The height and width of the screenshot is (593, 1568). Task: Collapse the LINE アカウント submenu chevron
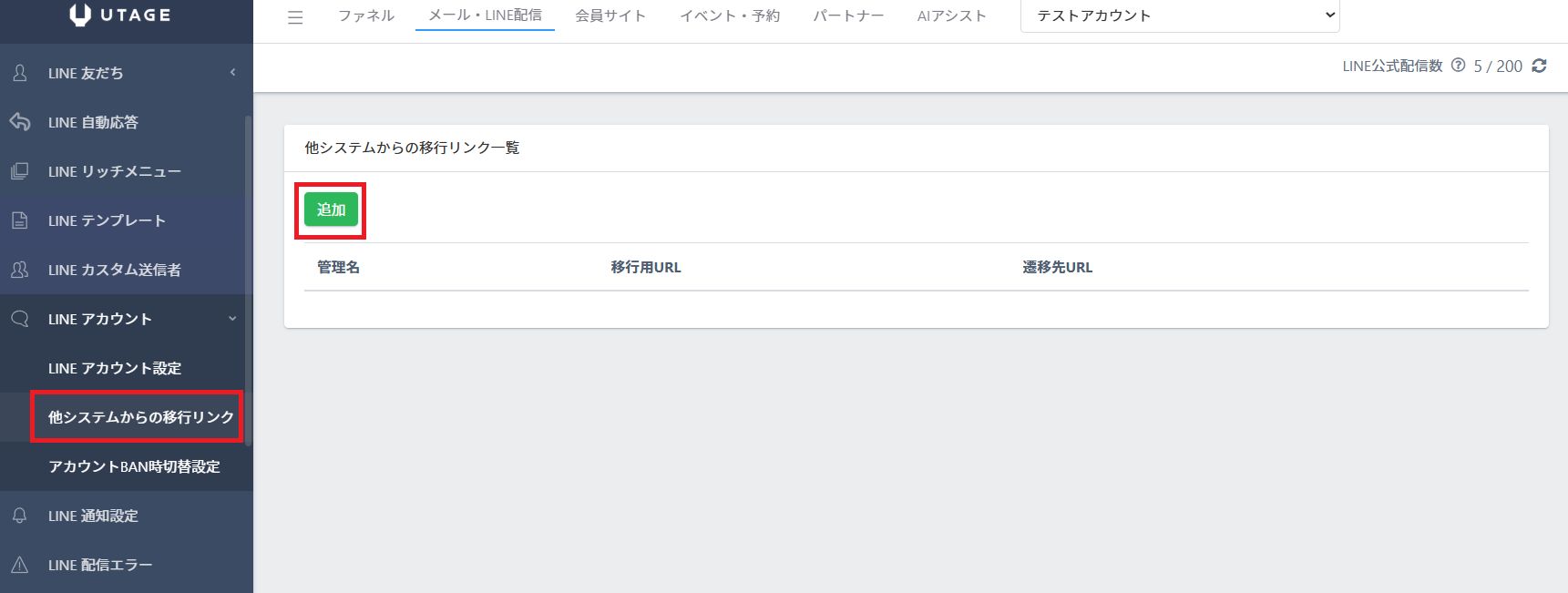(232, 319)
